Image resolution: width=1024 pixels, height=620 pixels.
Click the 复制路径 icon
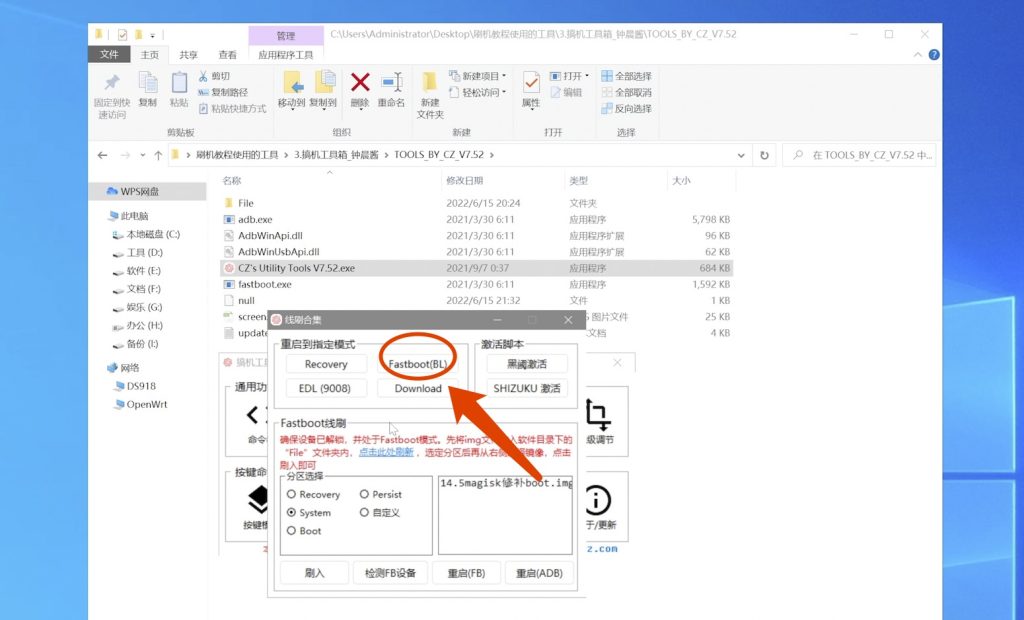[x=203, y=92]
